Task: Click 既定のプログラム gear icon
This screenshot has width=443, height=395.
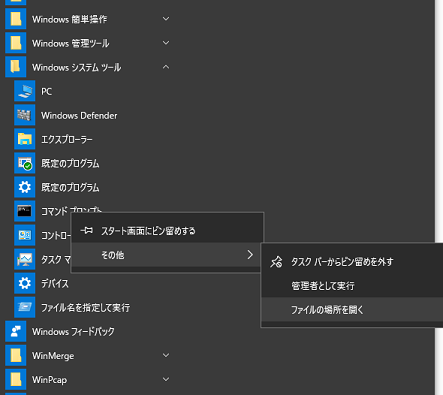Action: 25,187
